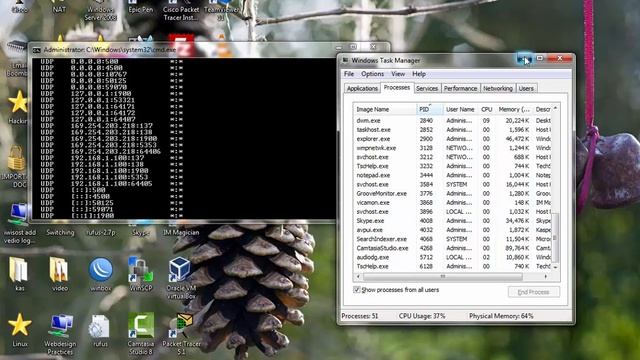Click process list scroll up arrow
This screenshot has width=640, height=360.
[x=555, y=108]
